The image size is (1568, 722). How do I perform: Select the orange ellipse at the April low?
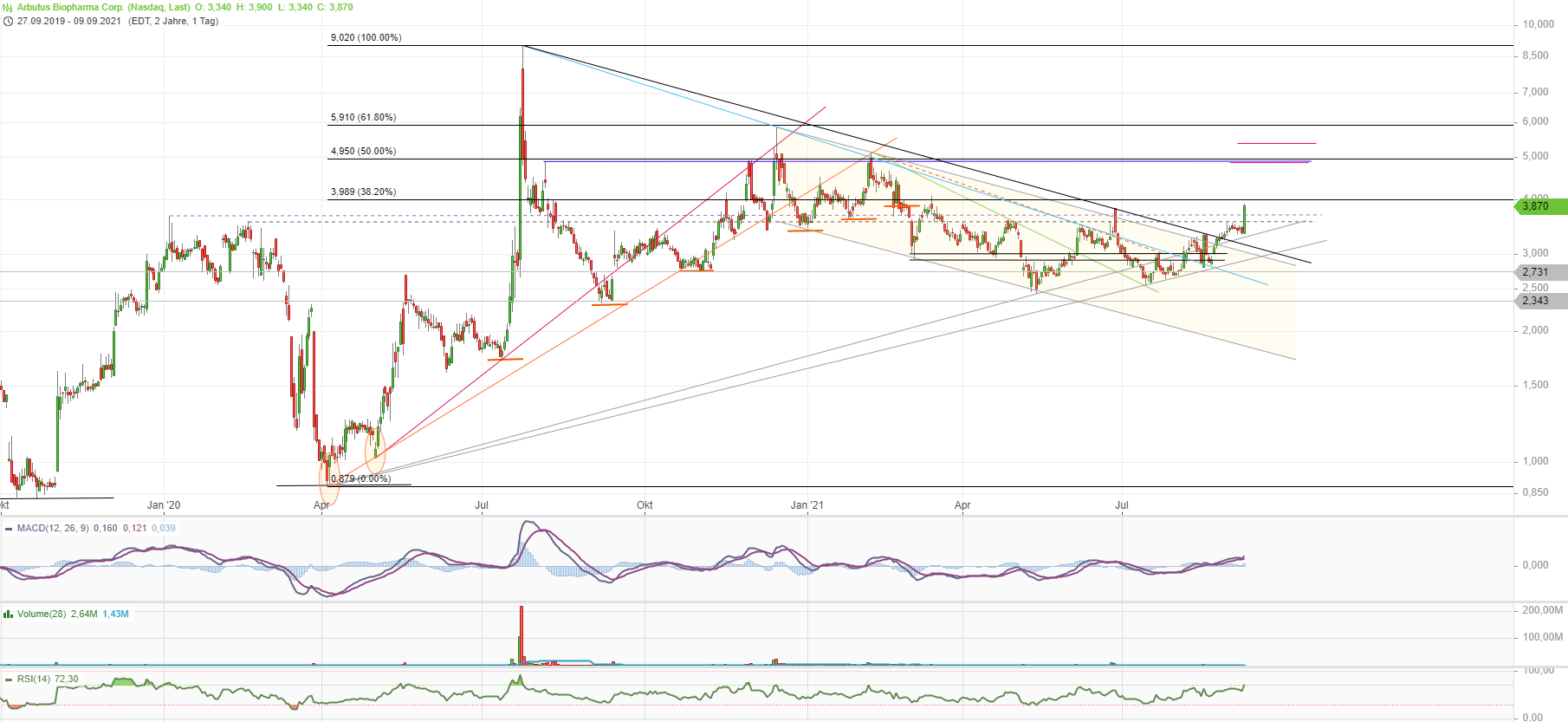point(329,481)
